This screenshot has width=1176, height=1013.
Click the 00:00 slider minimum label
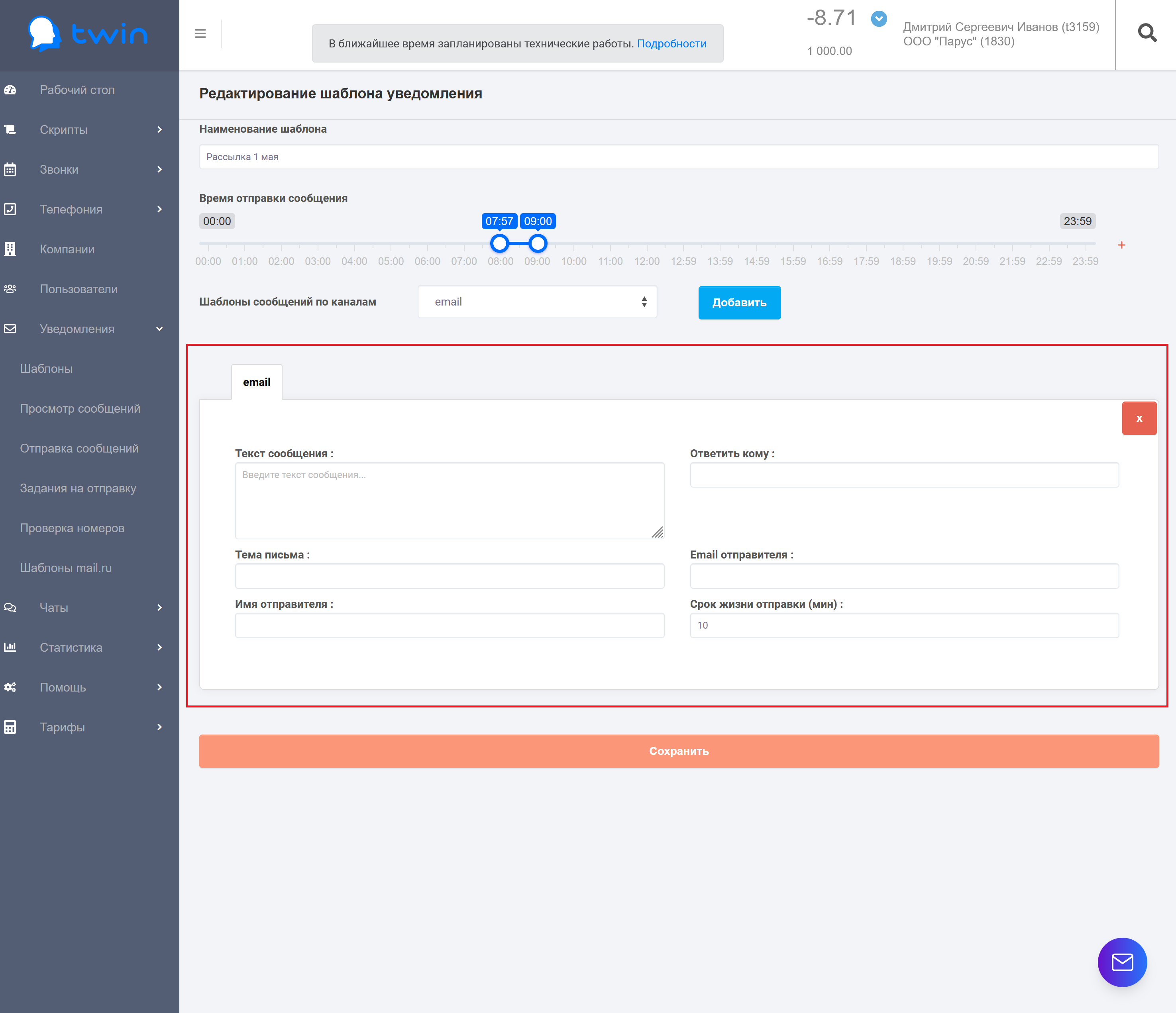217,221
